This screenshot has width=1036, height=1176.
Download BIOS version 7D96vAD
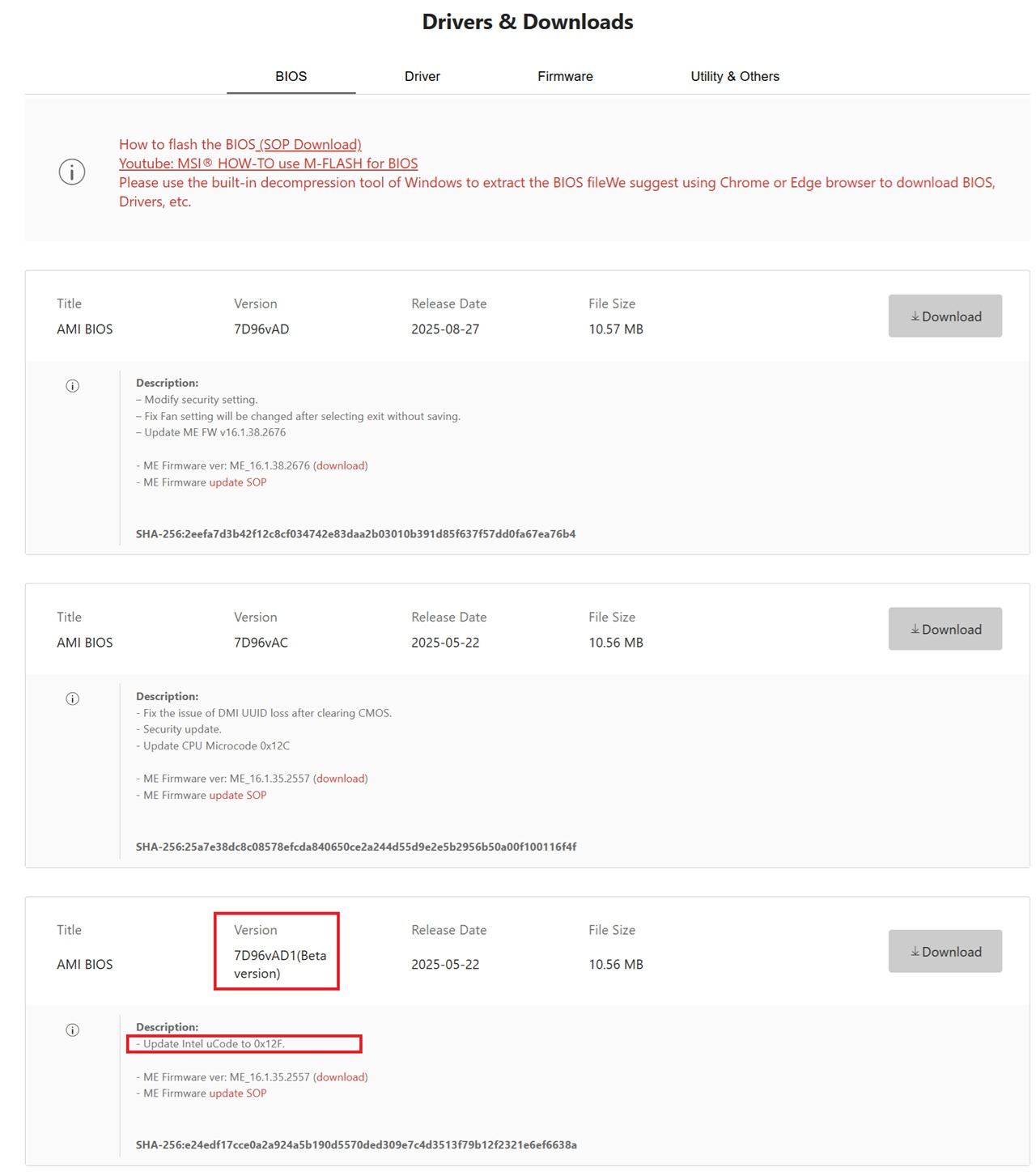tap(945, 316)
